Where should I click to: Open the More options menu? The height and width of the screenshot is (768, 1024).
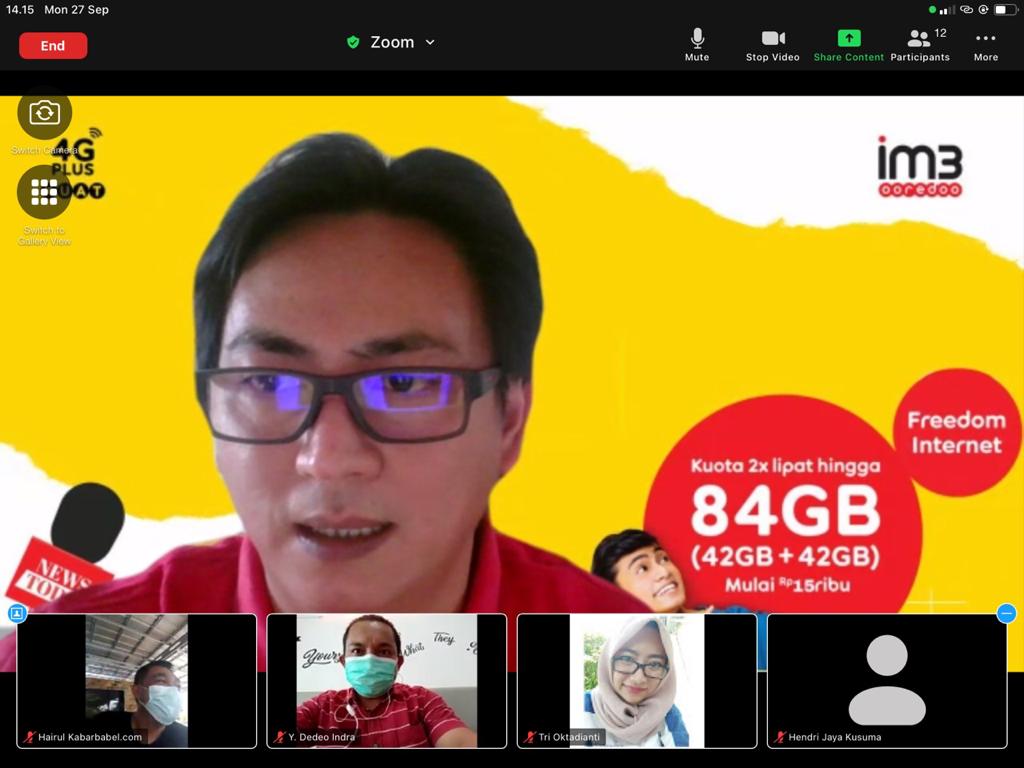985,44
